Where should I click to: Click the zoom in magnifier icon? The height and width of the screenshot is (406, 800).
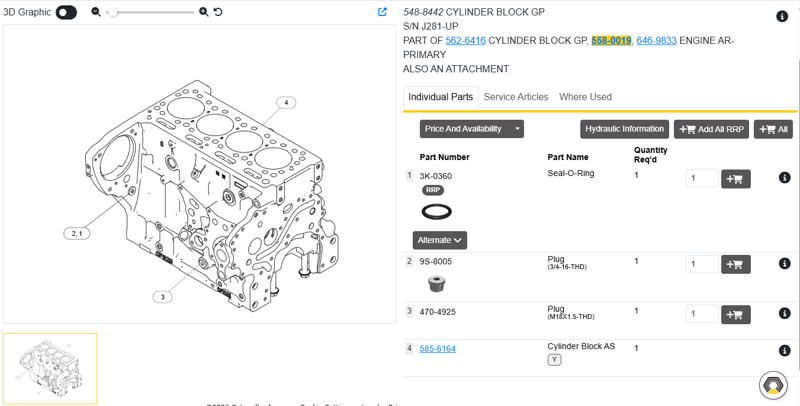click(204, 12)
